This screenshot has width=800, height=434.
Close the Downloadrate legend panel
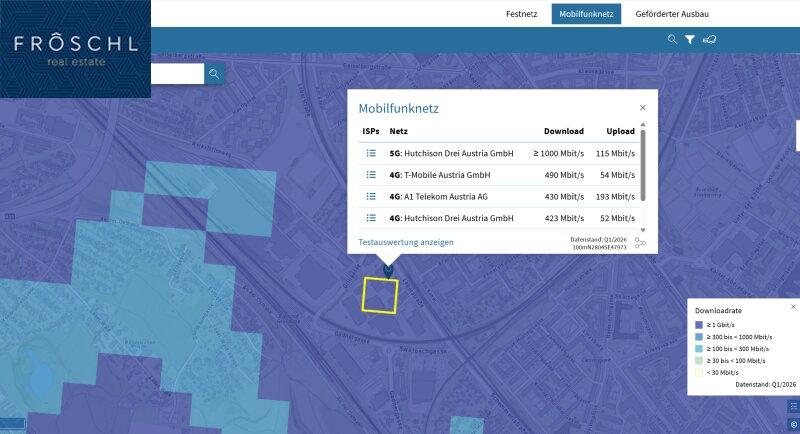pyautogui.click(x=793, y=307)
